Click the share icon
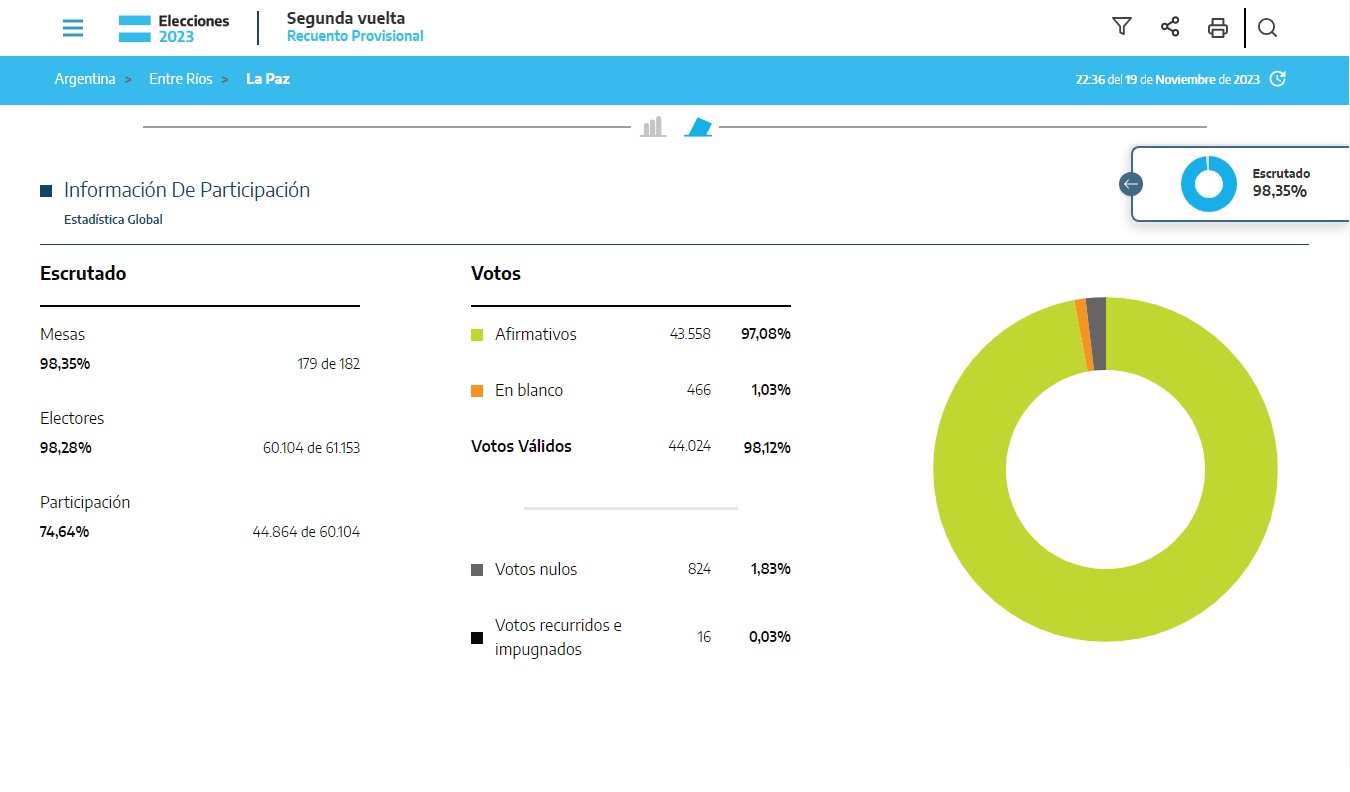Screen dimensions: 1350x792 [1170, 27]
